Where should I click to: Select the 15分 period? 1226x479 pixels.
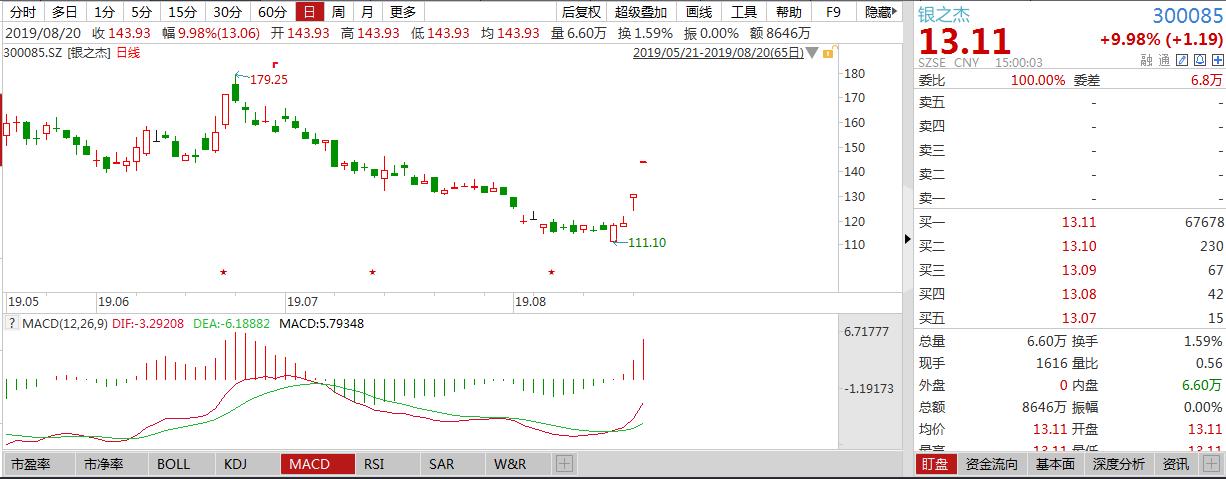pos(183,12)
